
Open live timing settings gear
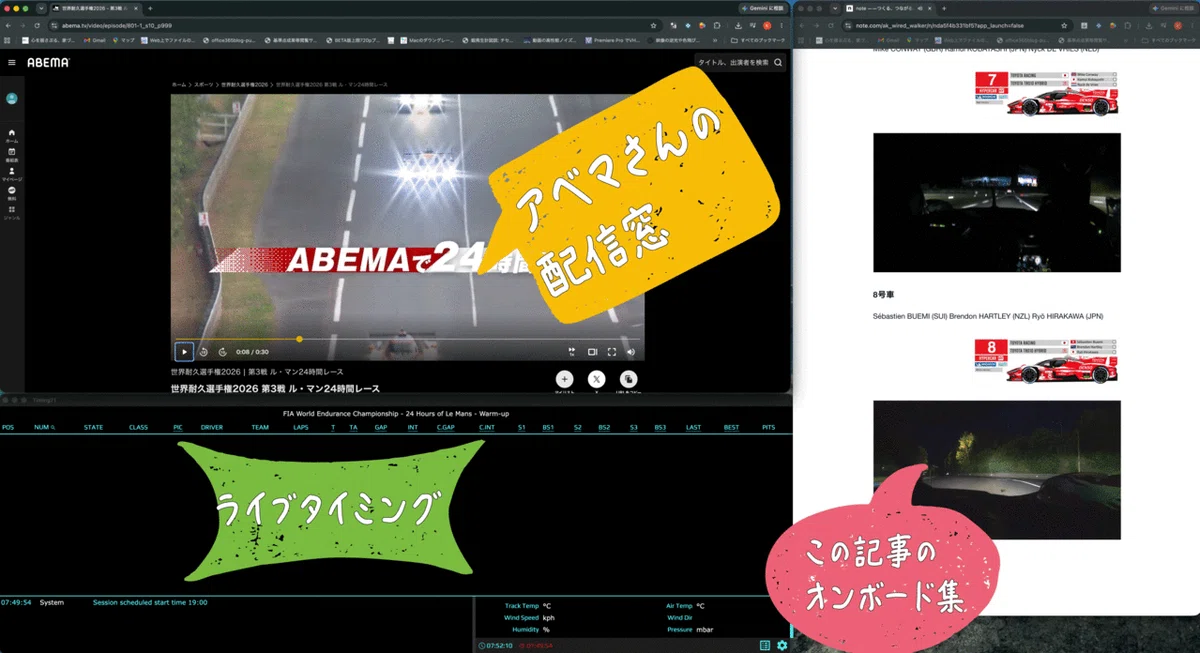click(x=782, y=645)
